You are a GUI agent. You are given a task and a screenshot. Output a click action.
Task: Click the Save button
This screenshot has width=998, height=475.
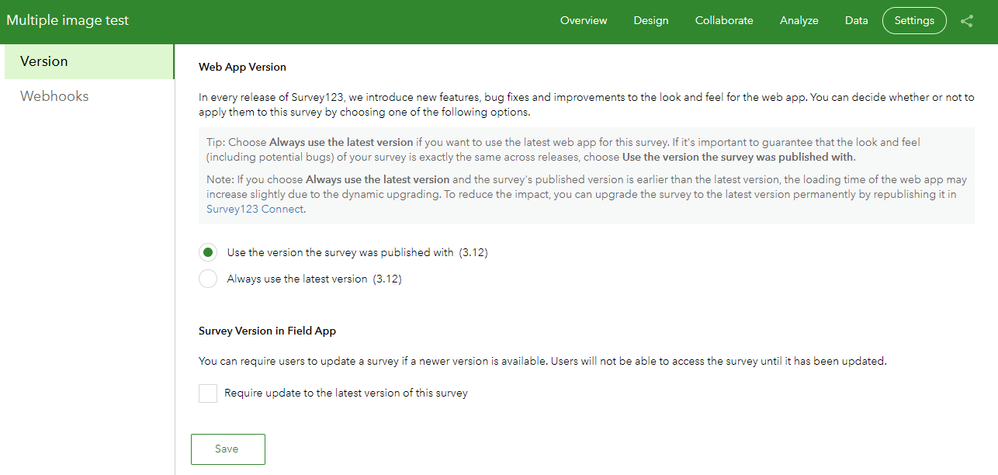227,449
